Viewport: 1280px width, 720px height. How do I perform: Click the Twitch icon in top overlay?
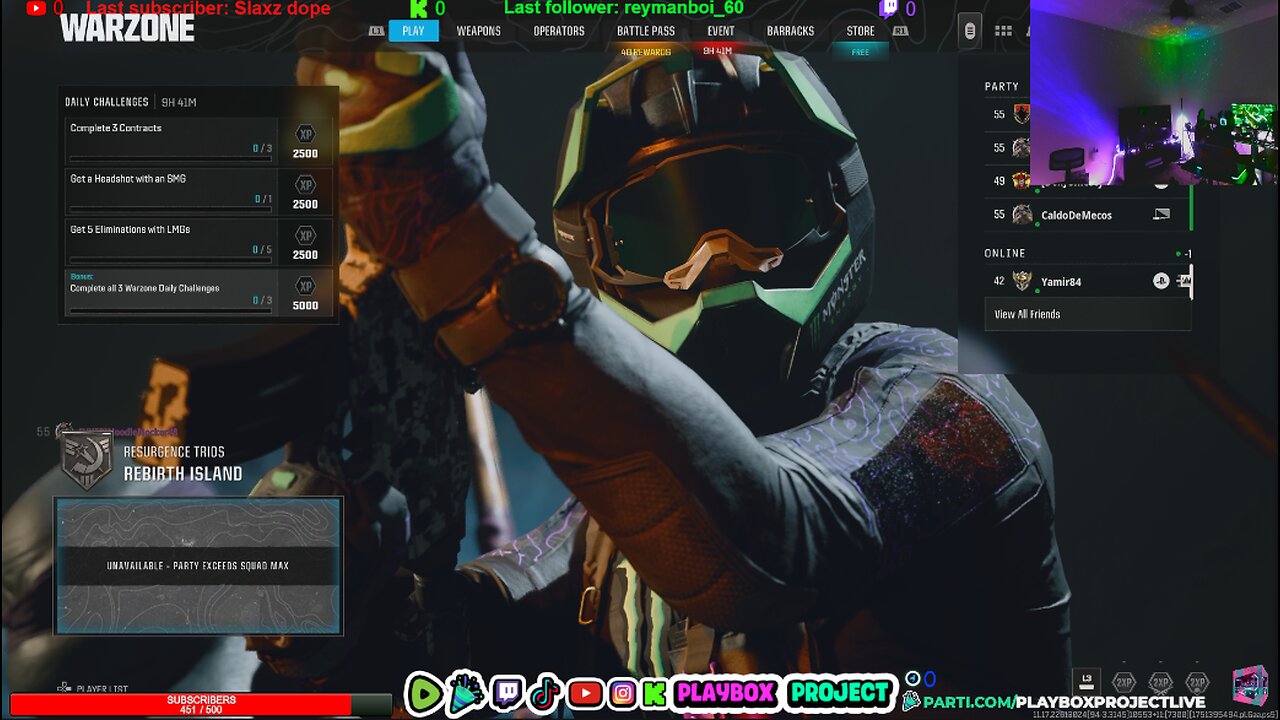coord(888,9)
